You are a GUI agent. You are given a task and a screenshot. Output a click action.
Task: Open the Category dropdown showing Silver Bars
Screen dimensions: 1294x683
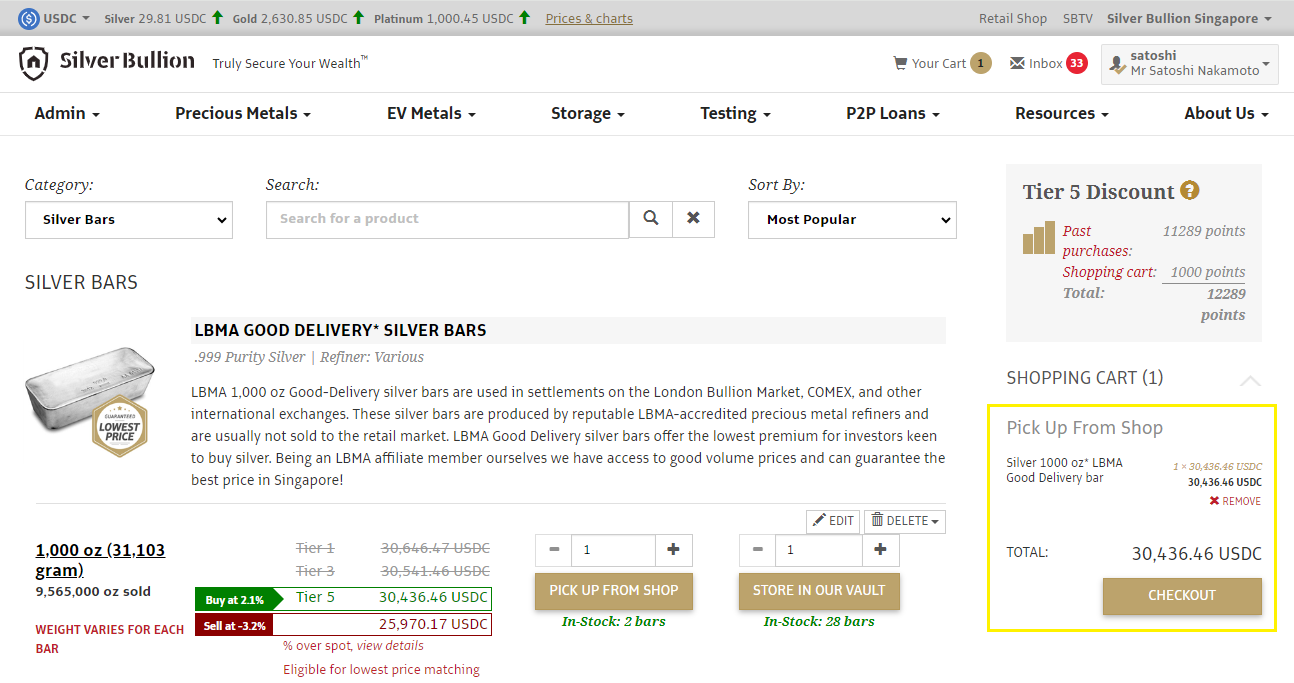pyautogui.click(x=129, y=220)
